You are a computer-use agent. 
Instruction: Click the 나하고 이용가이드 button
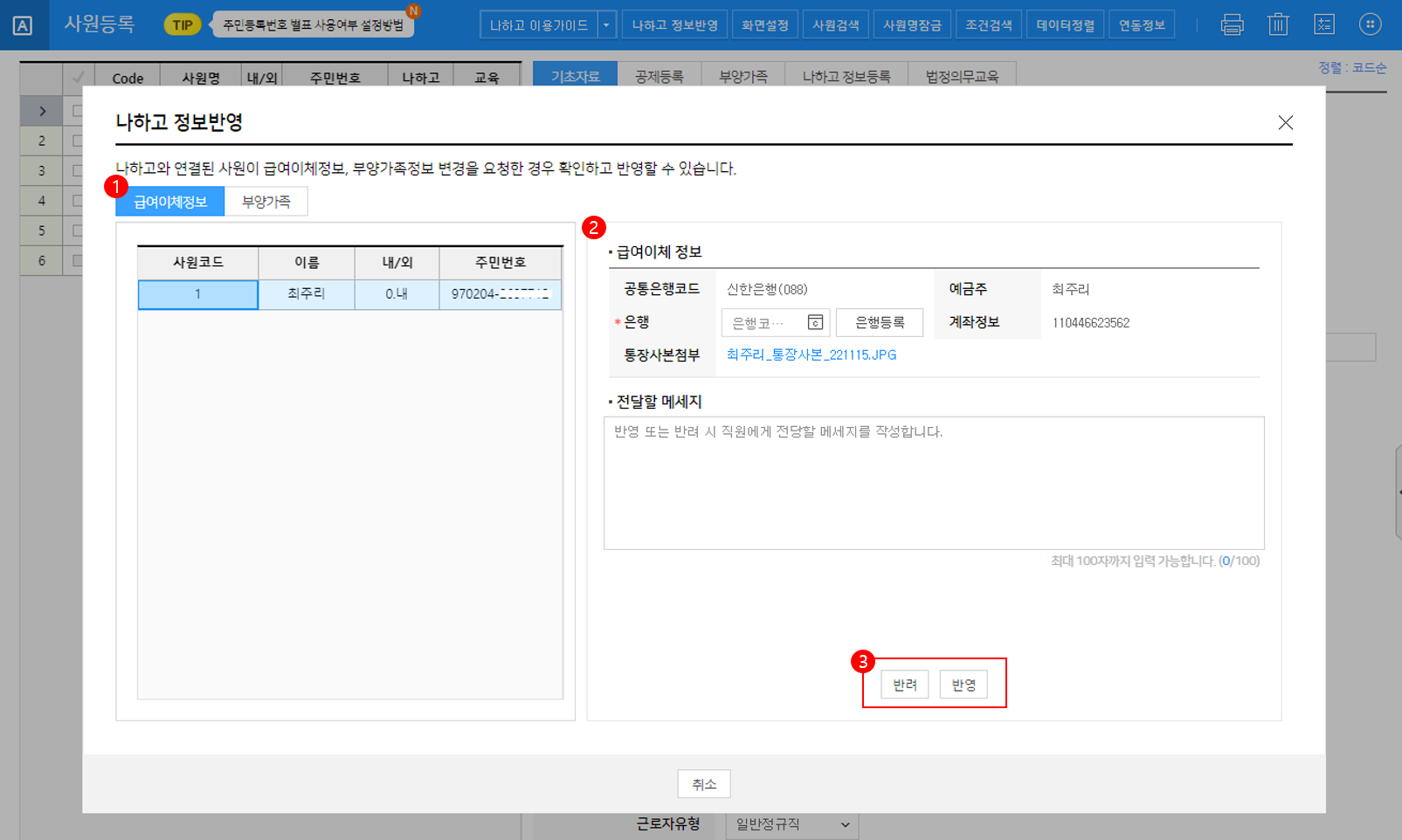[539, 24]
